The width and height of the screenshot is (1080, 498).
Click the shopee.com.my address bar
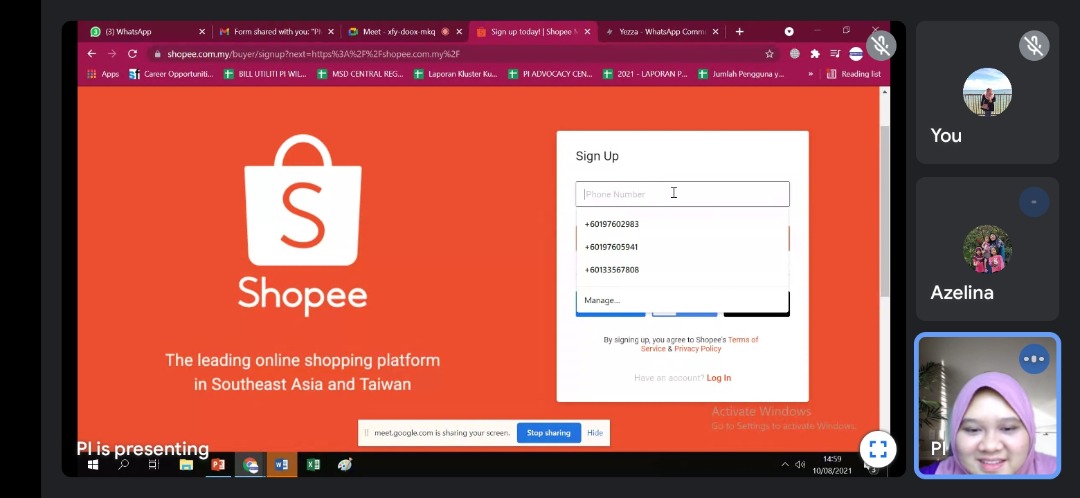461,54
